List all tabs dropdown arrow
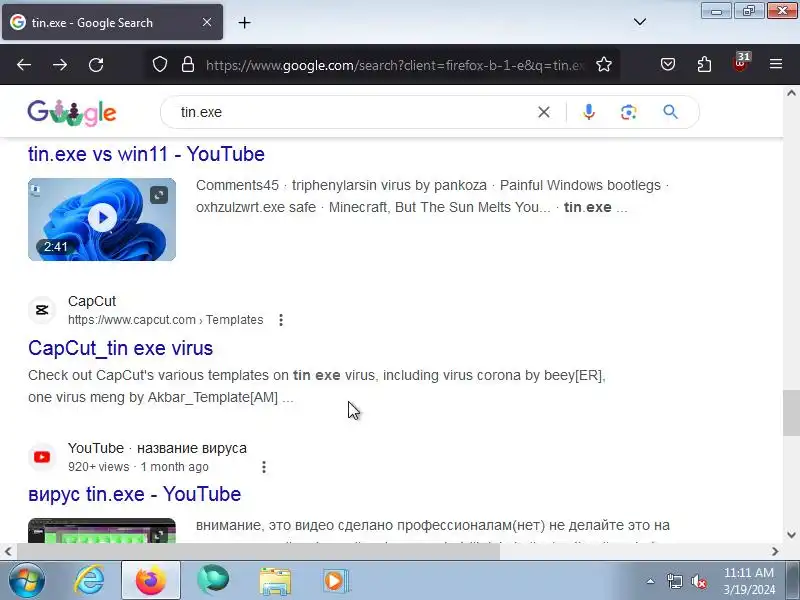Image resolution: width=800 pixels, height=600 pixels. click(640, 22)
